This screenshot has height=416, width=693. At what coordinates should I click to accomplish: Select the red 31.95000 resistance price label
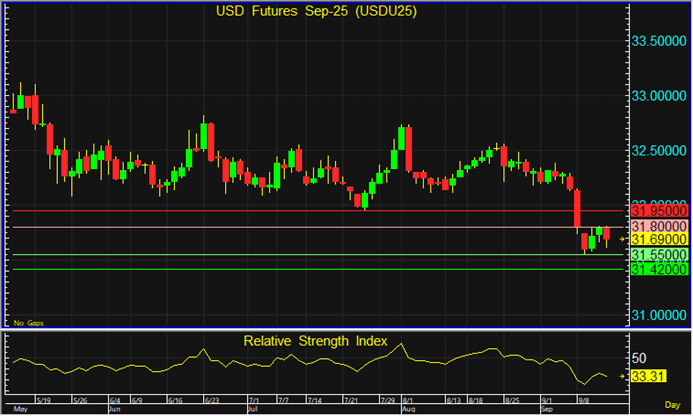[659, 211]
